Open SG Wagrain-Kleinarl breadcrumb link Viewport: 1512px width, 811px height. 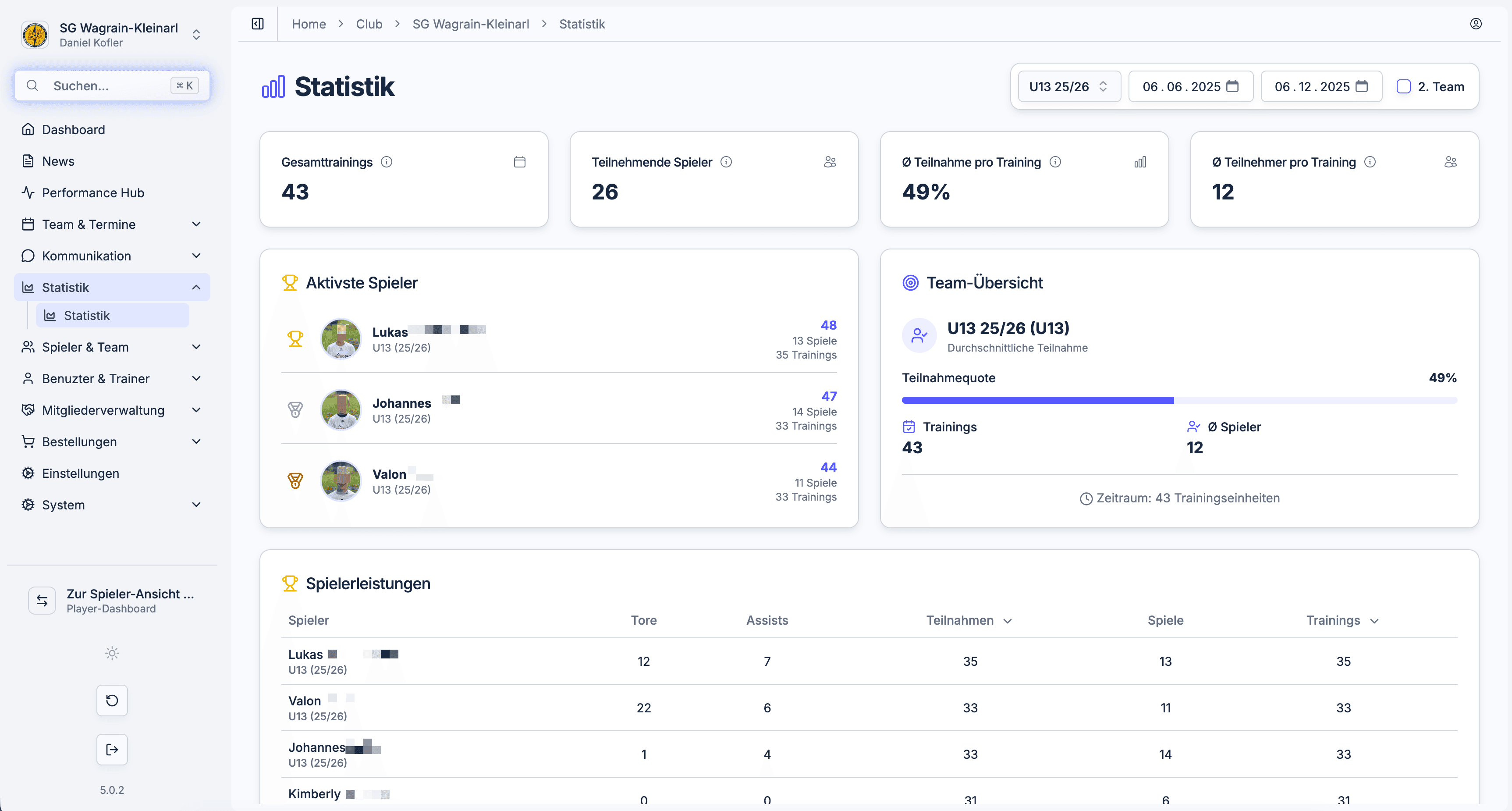(x=471, y=24)
